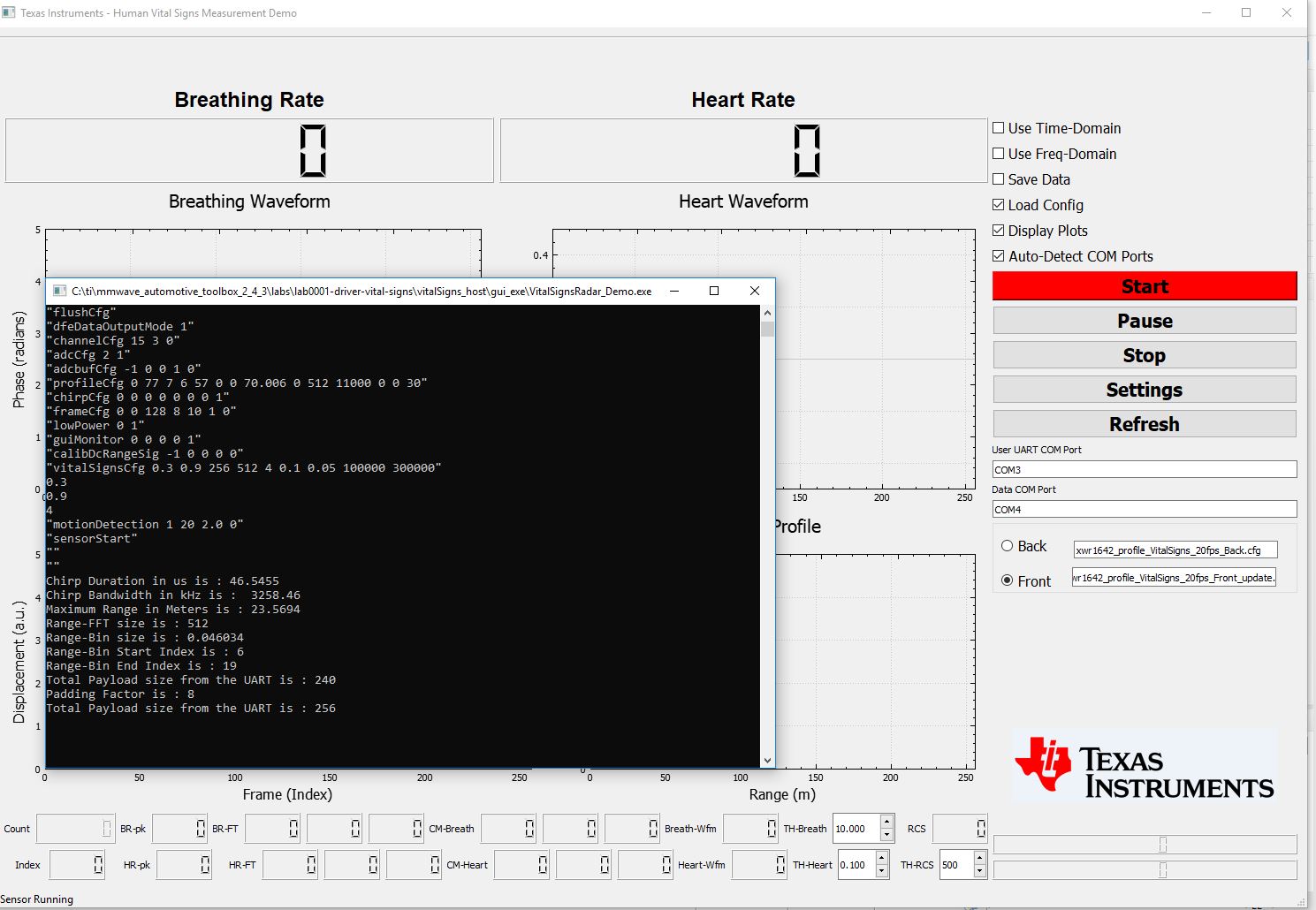Enable the Use Freq-Domain checkbox
1316x910 pixels.
point(999,154)
